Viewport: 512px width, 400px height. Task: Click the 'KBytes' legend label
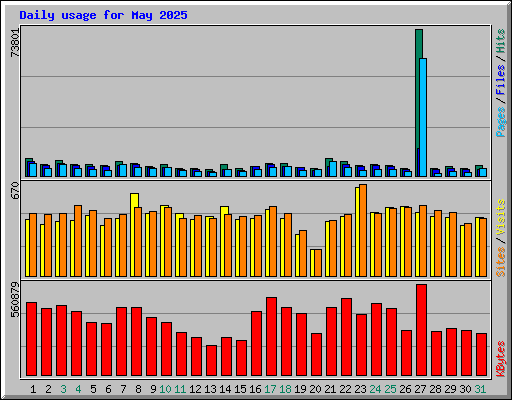501,359
